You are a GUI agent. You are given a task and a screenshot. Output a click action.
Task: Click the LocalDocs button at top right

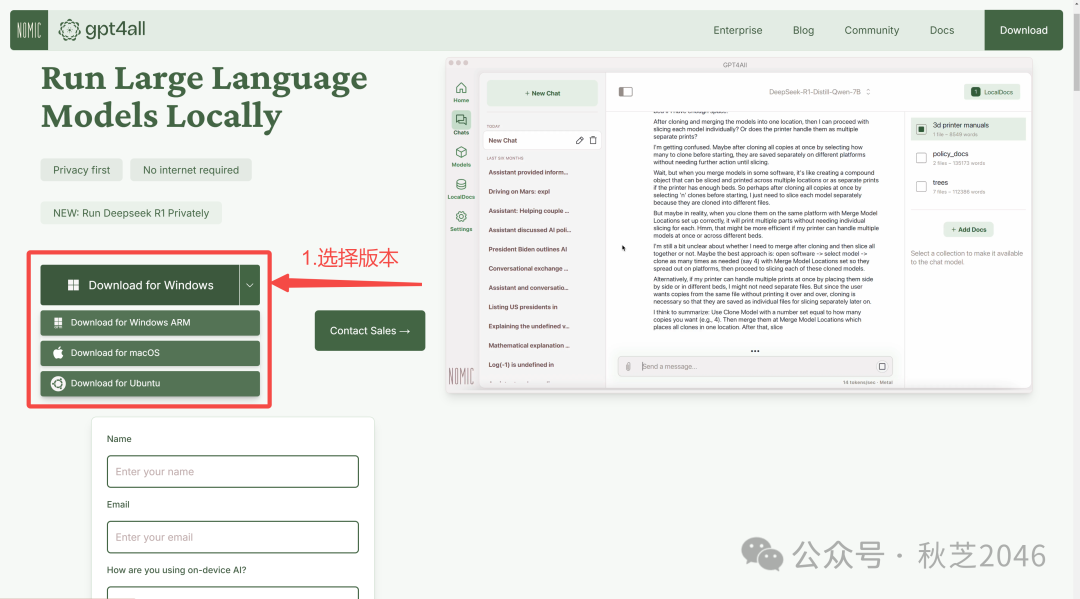tap(992, 92)
